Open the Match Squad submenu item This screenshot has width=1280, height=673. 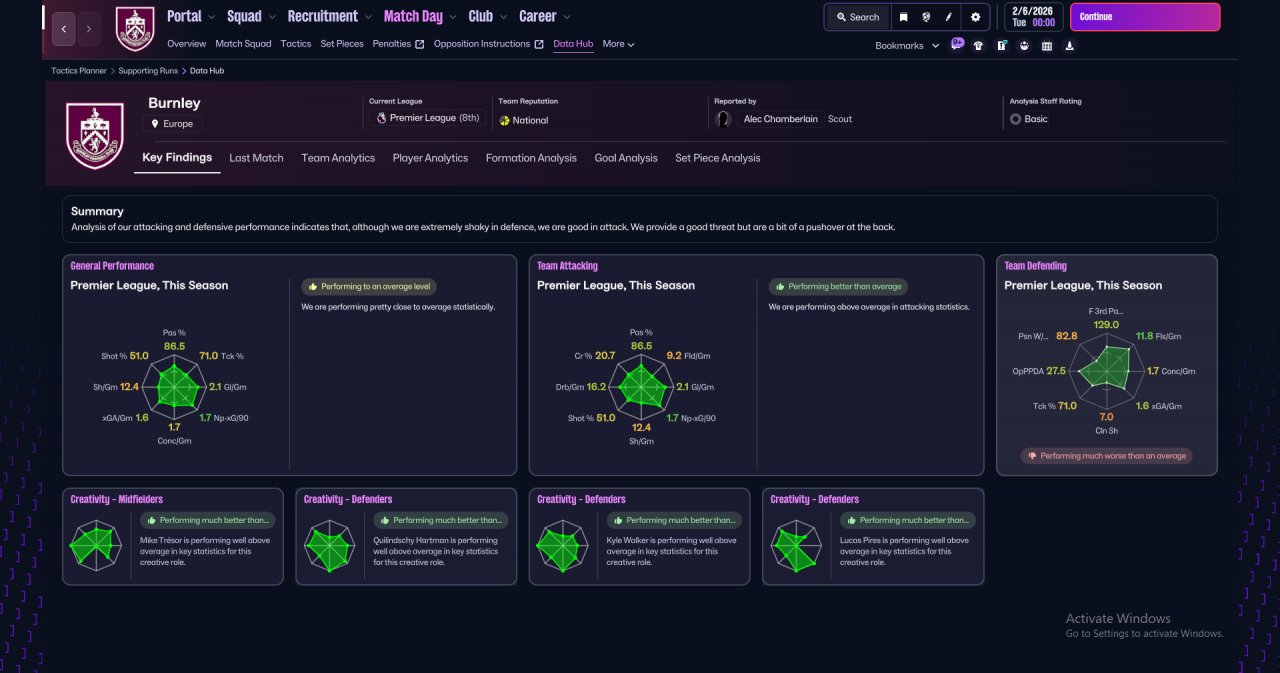(x=243, y=44)
